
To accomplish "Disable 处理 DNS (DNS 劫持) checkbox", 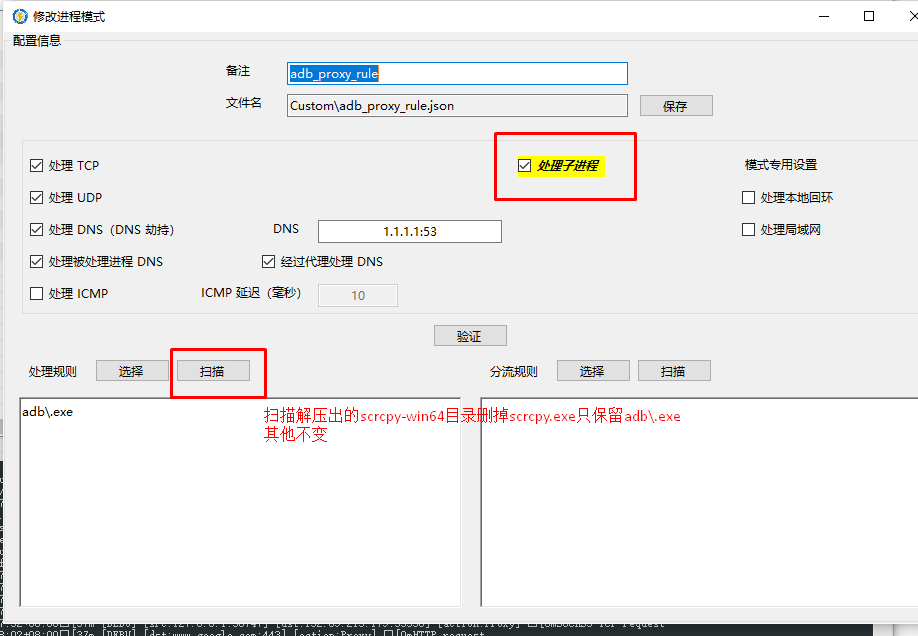I will coord(37,230).
